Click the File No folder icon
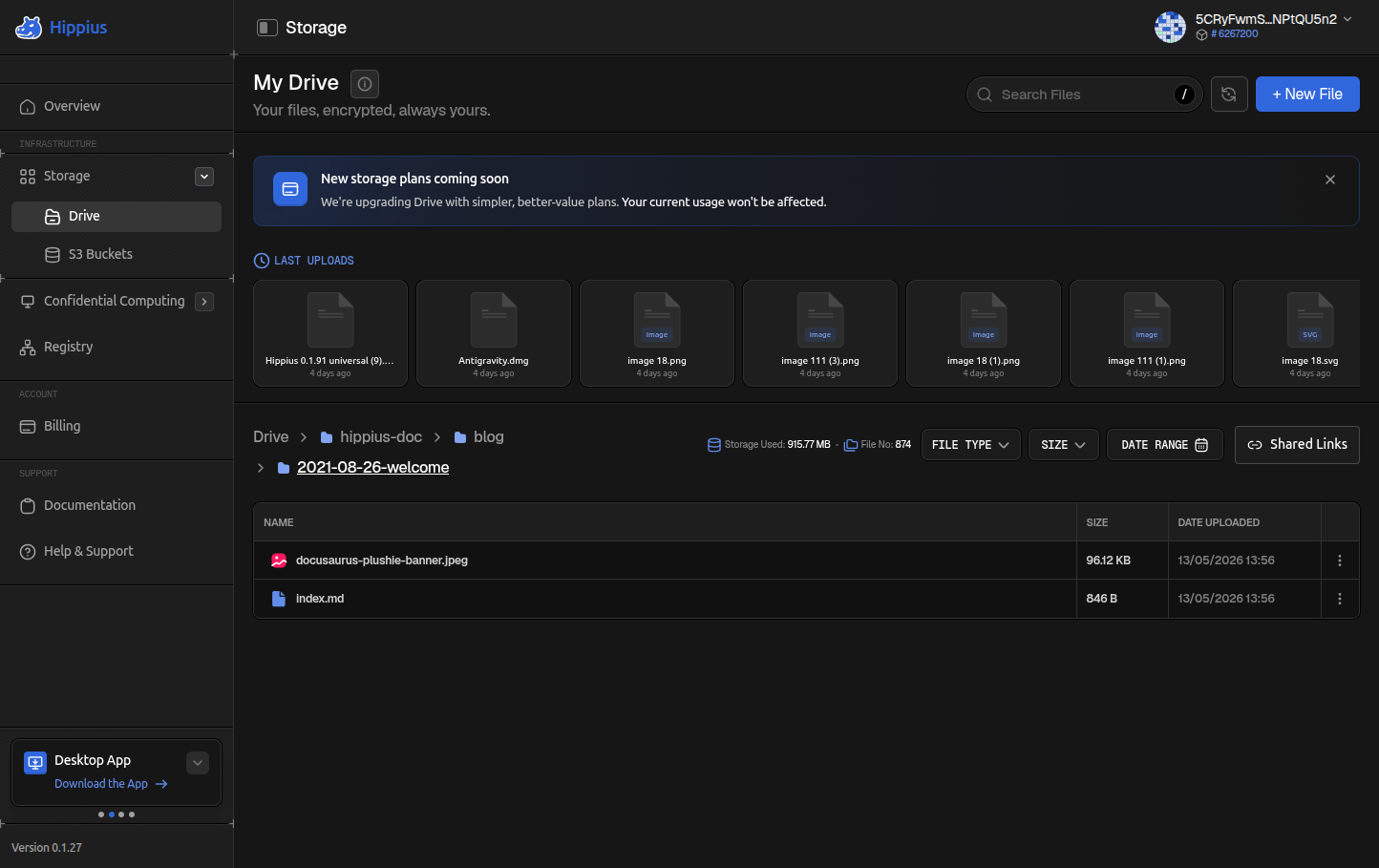1379x868 pixels. click(x=851, y=445)
